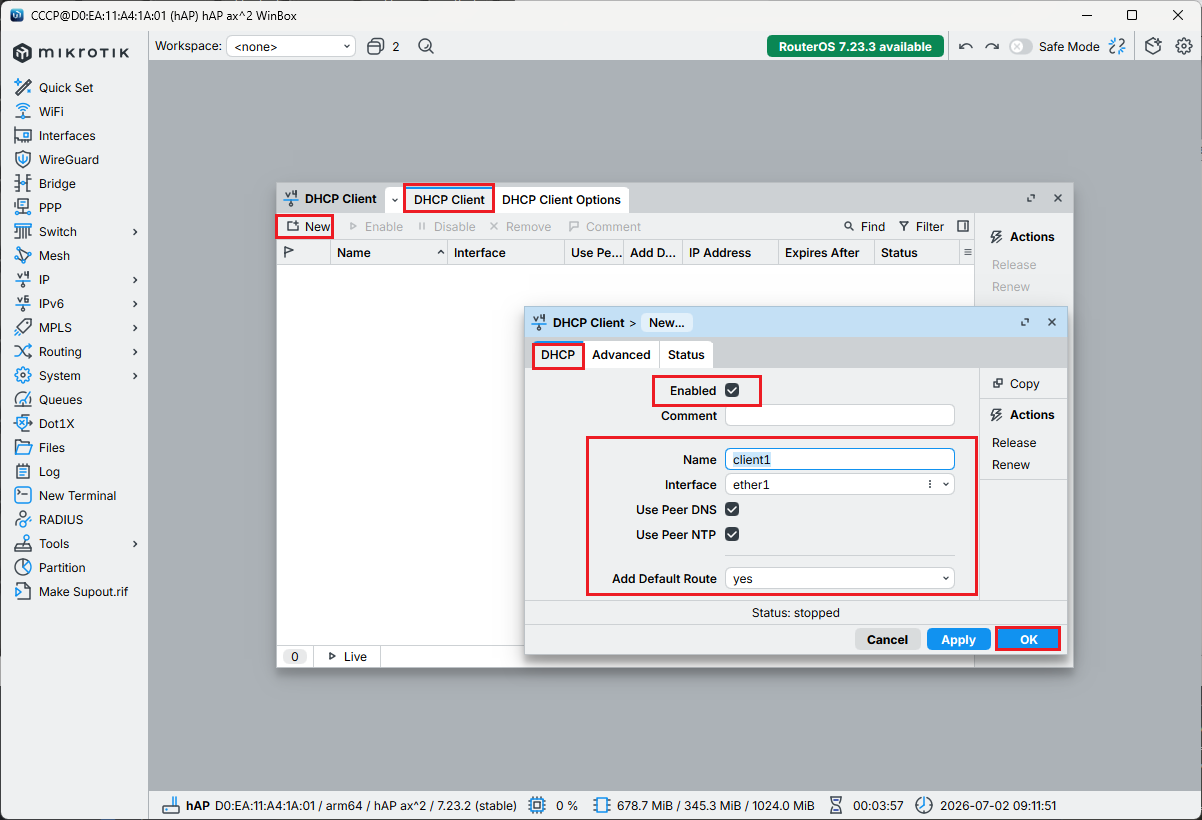Toggle the Safe Mode switch
This screenshot has height=820, width=1202.
[1020, 46]
